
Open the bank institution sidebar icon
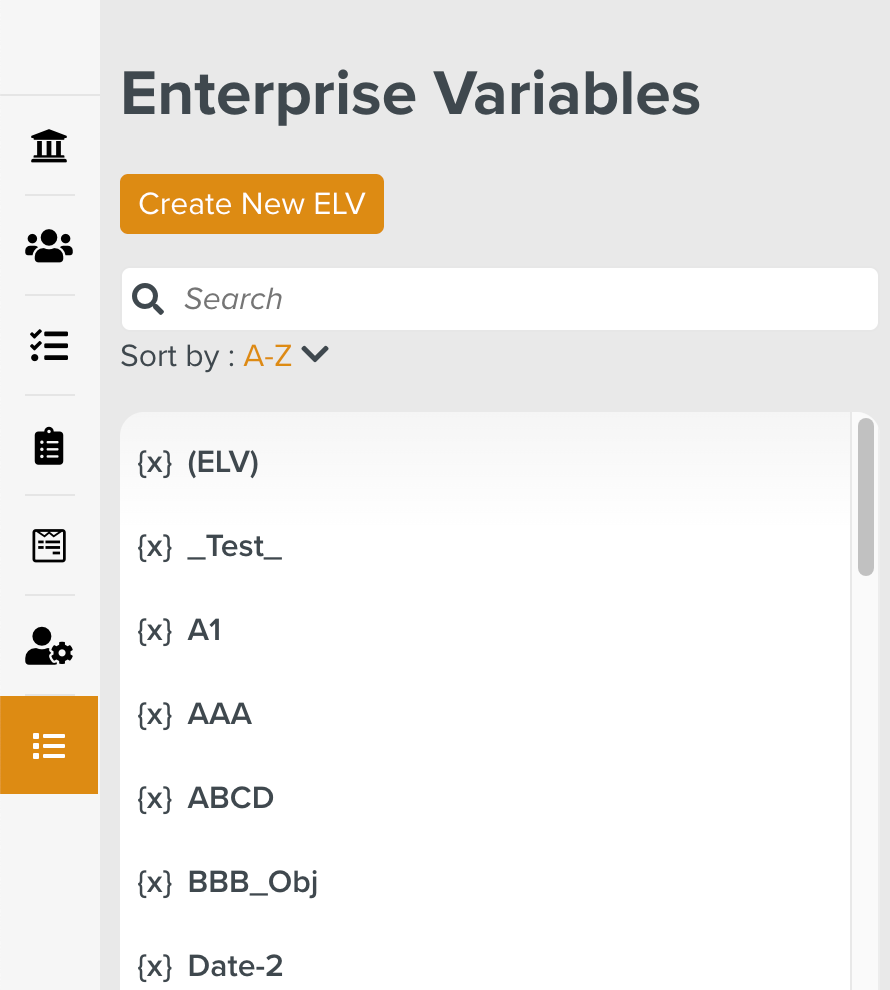49,146
